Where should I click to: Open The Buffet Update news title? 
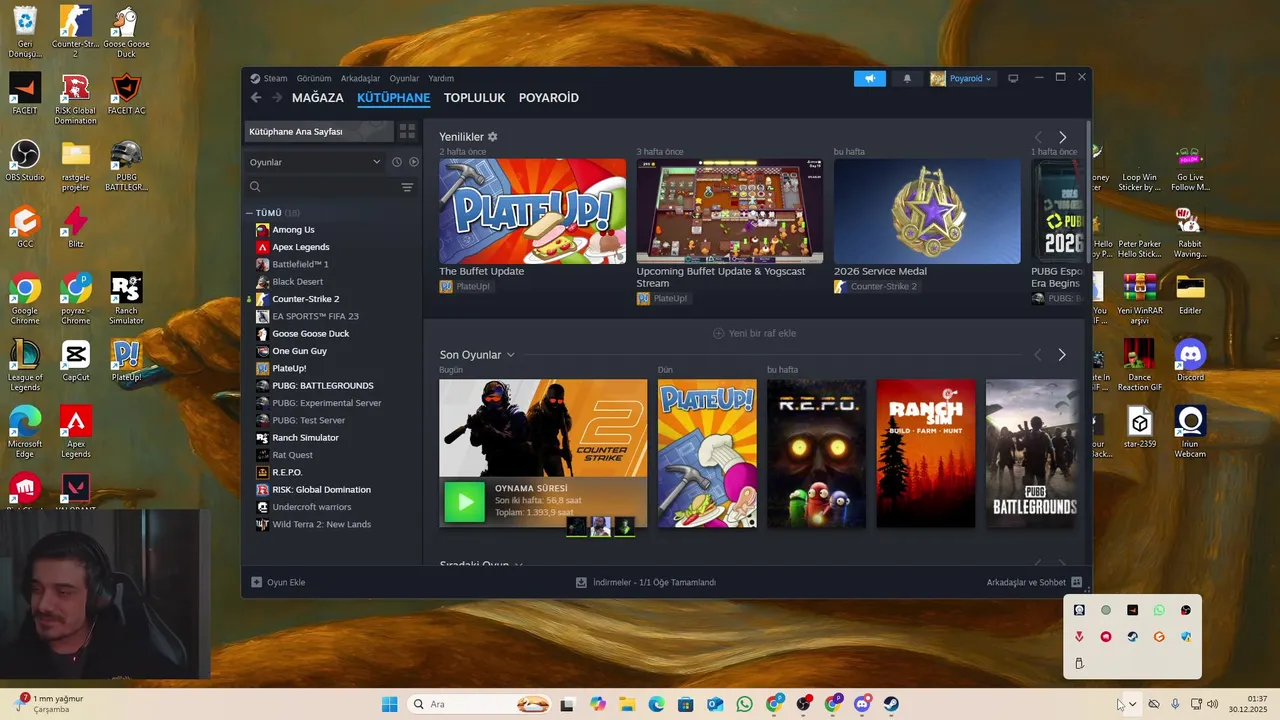[481, 271]
